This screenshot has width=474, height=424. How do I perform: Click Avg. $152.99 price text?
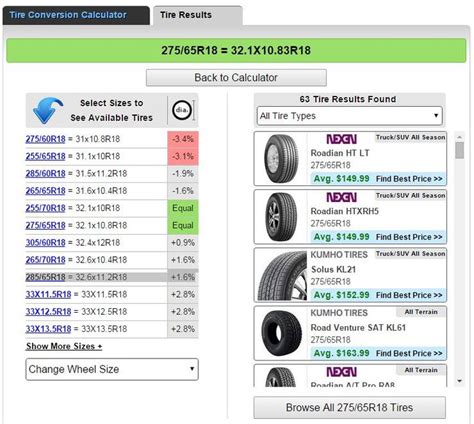pyautogui.click(x=342, y=295)
